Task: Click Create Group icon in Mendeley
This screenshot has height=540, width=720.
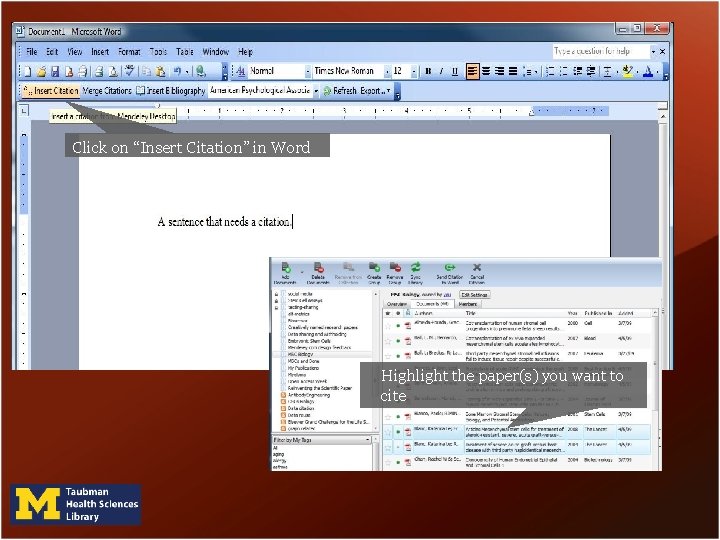Action: pos(374,273)
